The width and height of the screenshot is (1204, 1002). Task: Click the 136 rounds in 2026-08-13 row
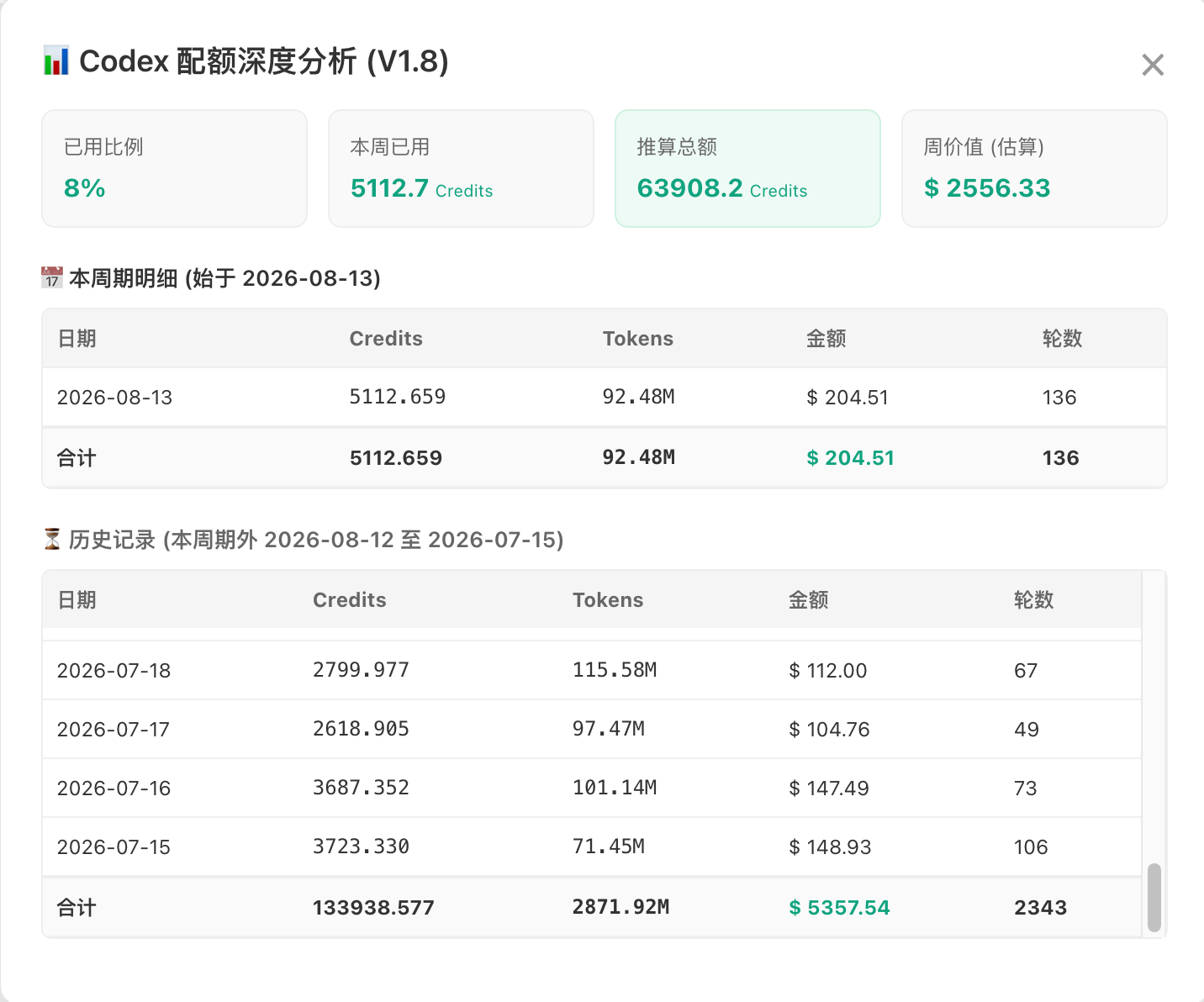[1059, 398]
